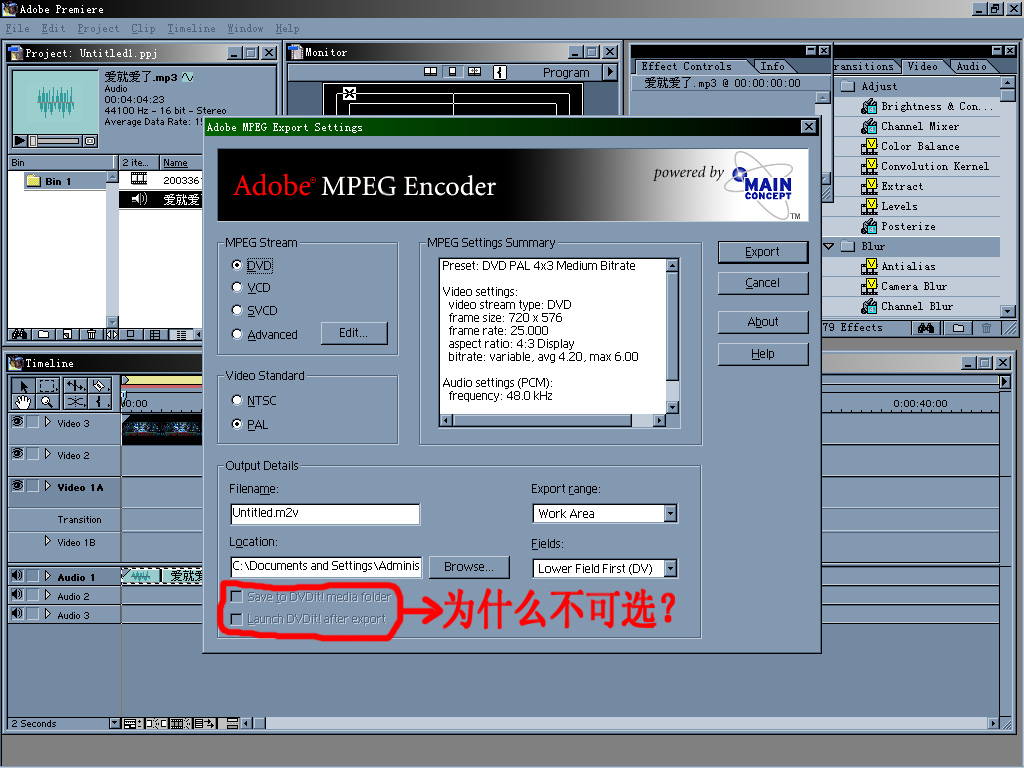Expand the Audio 1 track triangle
The height and width of the screenshot is (768, 1024).
point(48,577)
